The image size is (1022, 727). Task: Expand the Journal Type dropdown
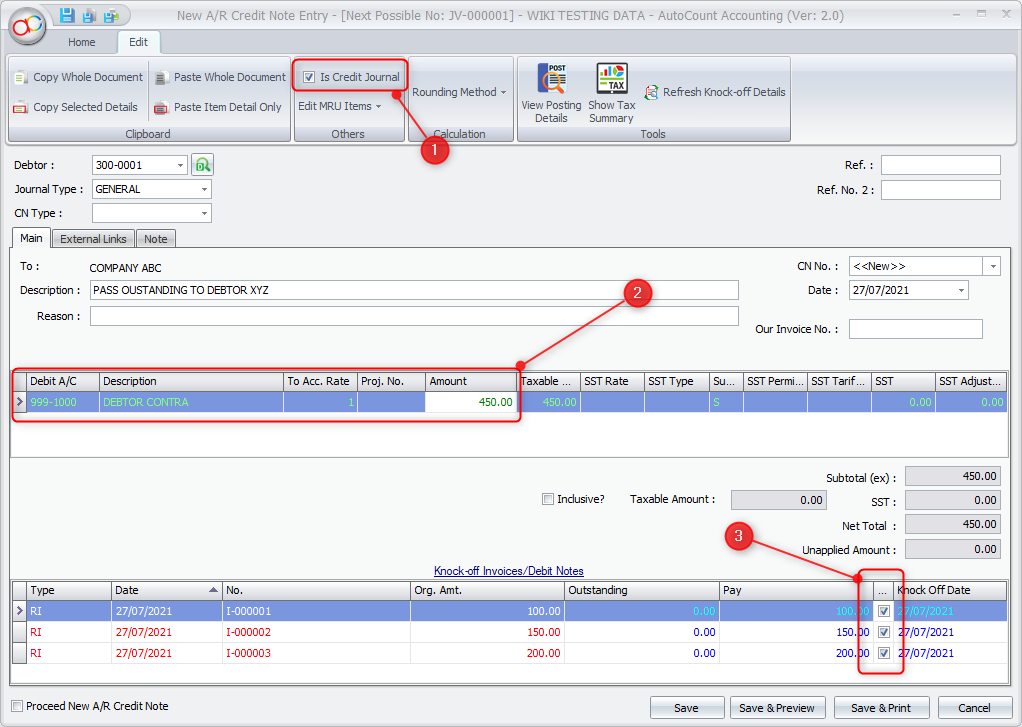tap(204, 189)
